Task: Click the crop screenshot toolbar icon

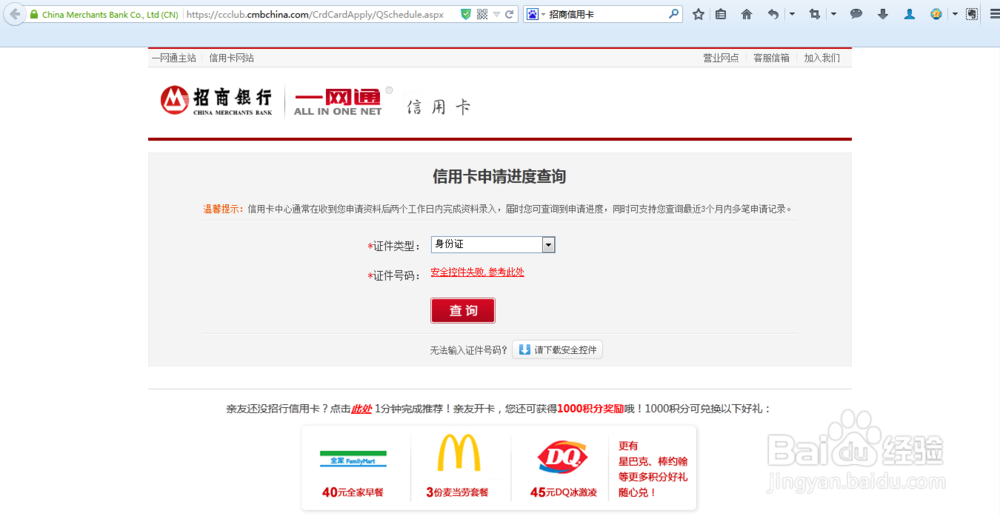Action: 814,14
